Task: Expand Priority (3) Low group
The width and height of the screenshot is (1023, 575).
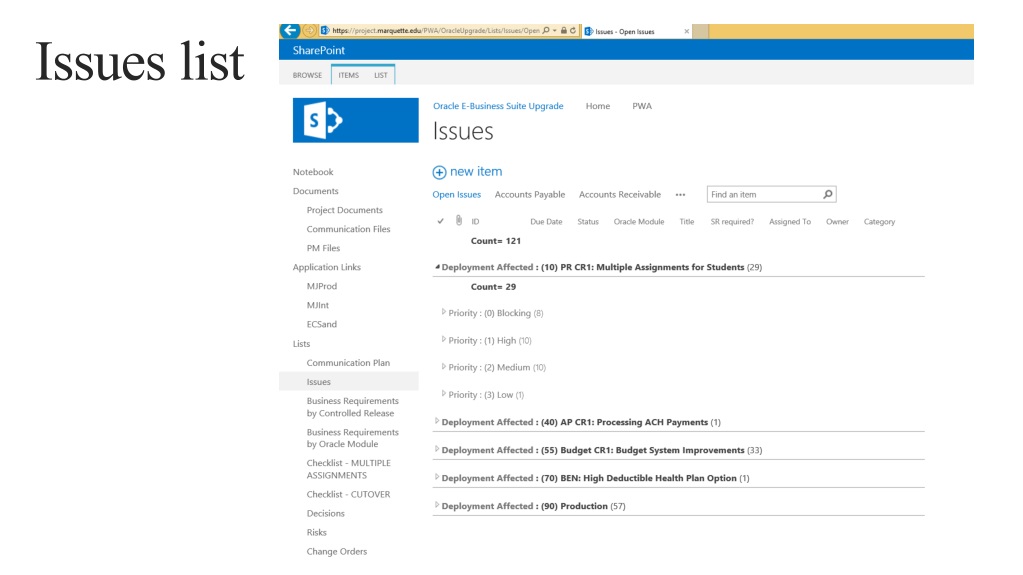Action: (444, 394)
